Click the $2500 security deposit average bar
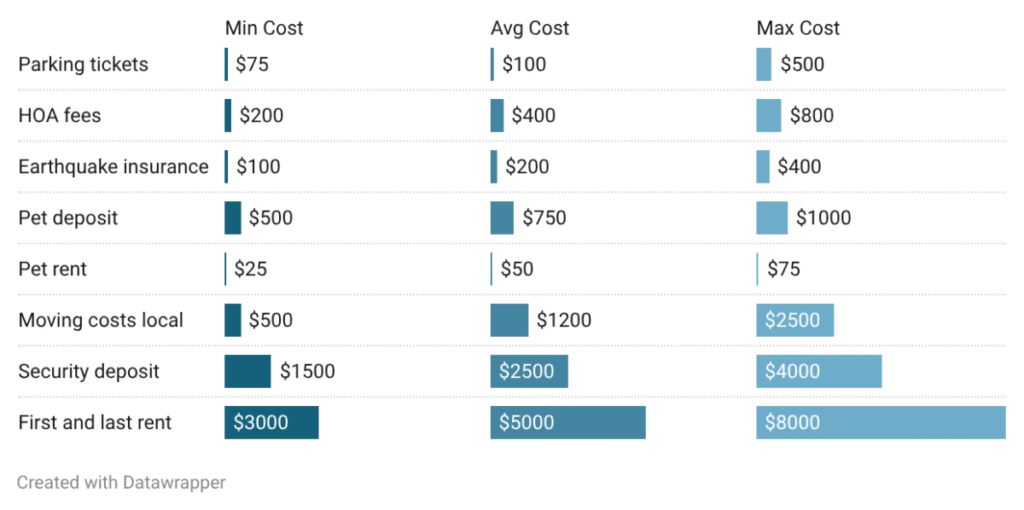Screen dimensions: 1024x510 [528, 371]
